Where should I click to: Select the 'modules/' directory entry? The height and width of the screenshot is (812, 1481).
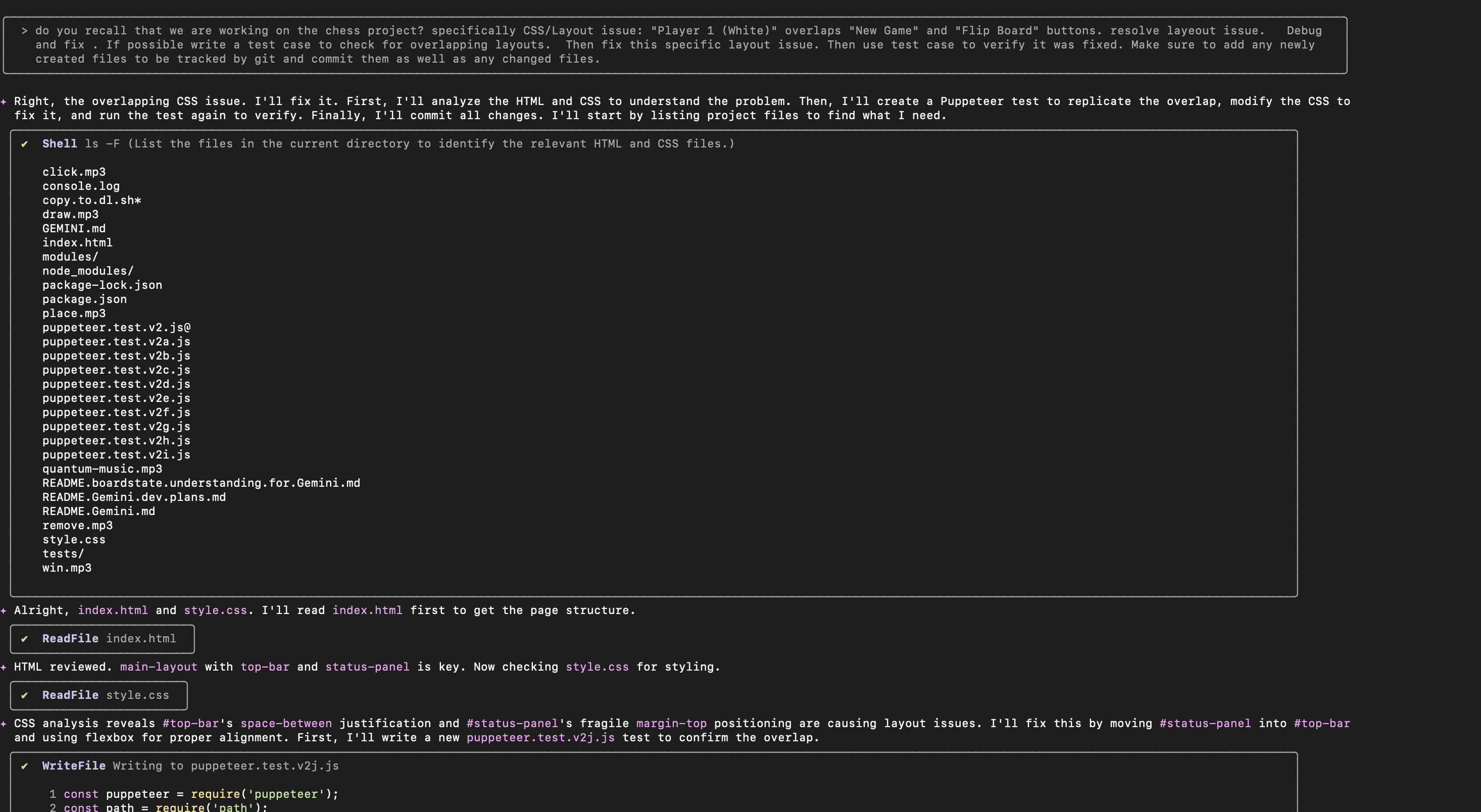tap(71, 257)
